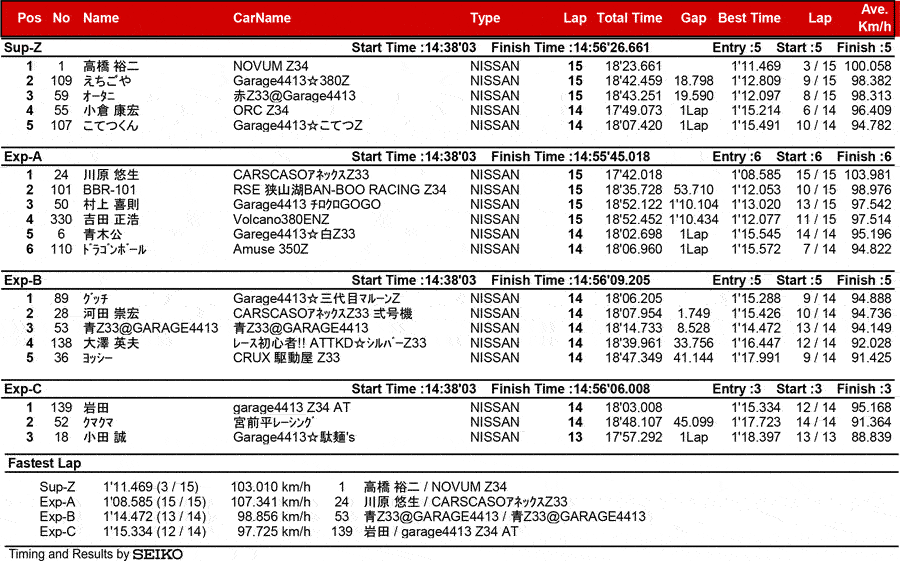Click the Pos column header
900x561 pixels.
pyautogui.click(x=29, y=18)
